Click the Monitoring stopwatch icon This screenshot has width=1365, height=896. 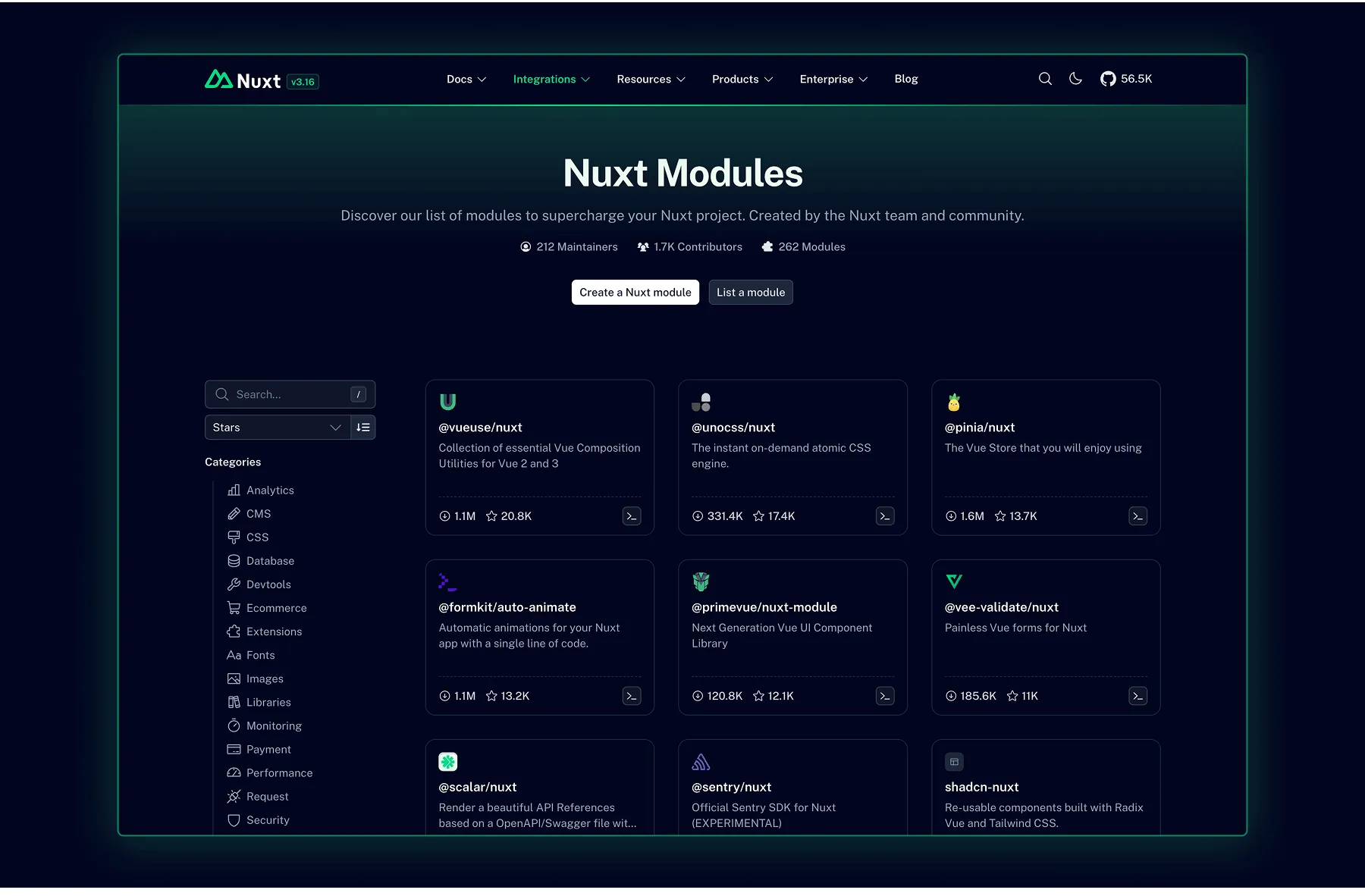point(234,725)
